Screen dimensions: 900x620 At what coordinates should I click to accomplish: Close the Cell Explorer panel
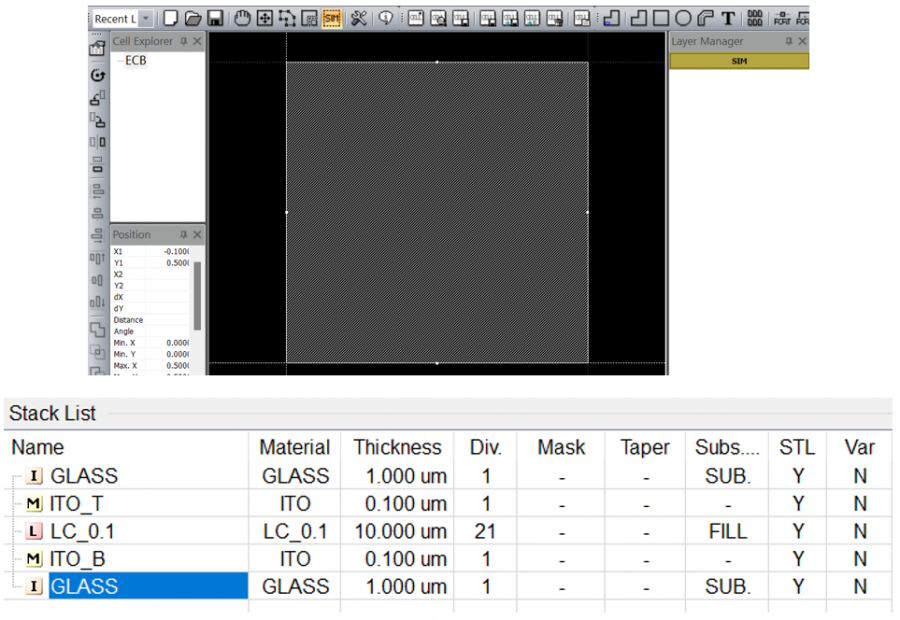(x=197, y=41)
